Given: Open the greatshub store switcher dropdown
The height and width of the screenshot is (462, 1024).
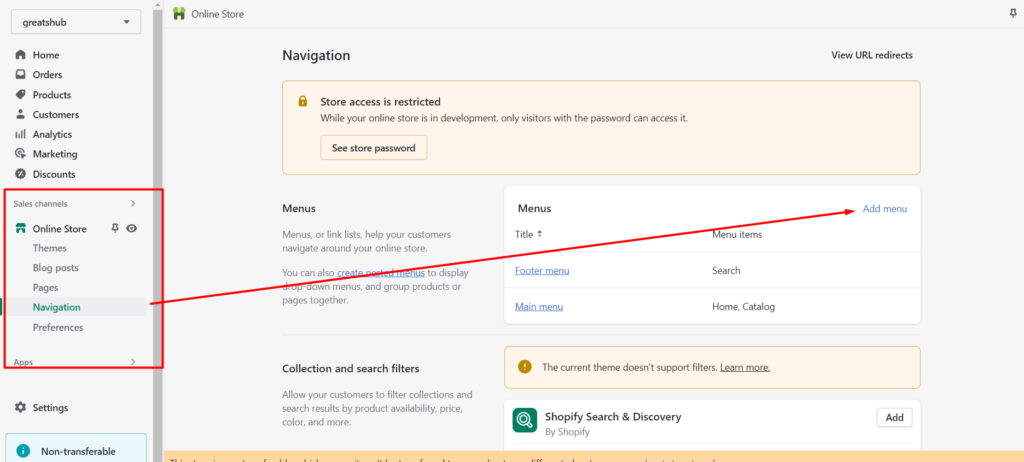Looking at the screenshot, I should click(x=76, y=22).
